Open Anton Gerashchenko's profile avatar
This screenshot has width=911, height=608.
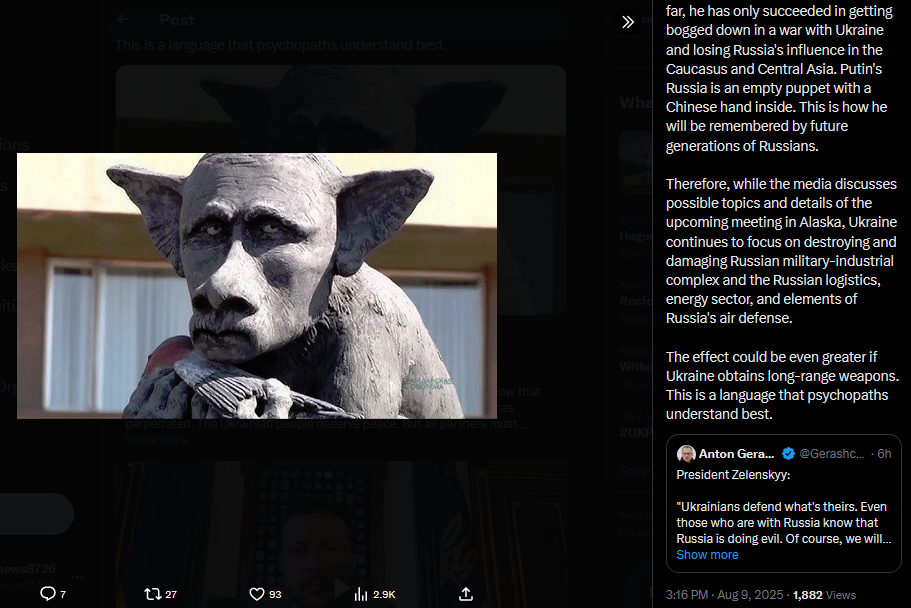point(686,453)
